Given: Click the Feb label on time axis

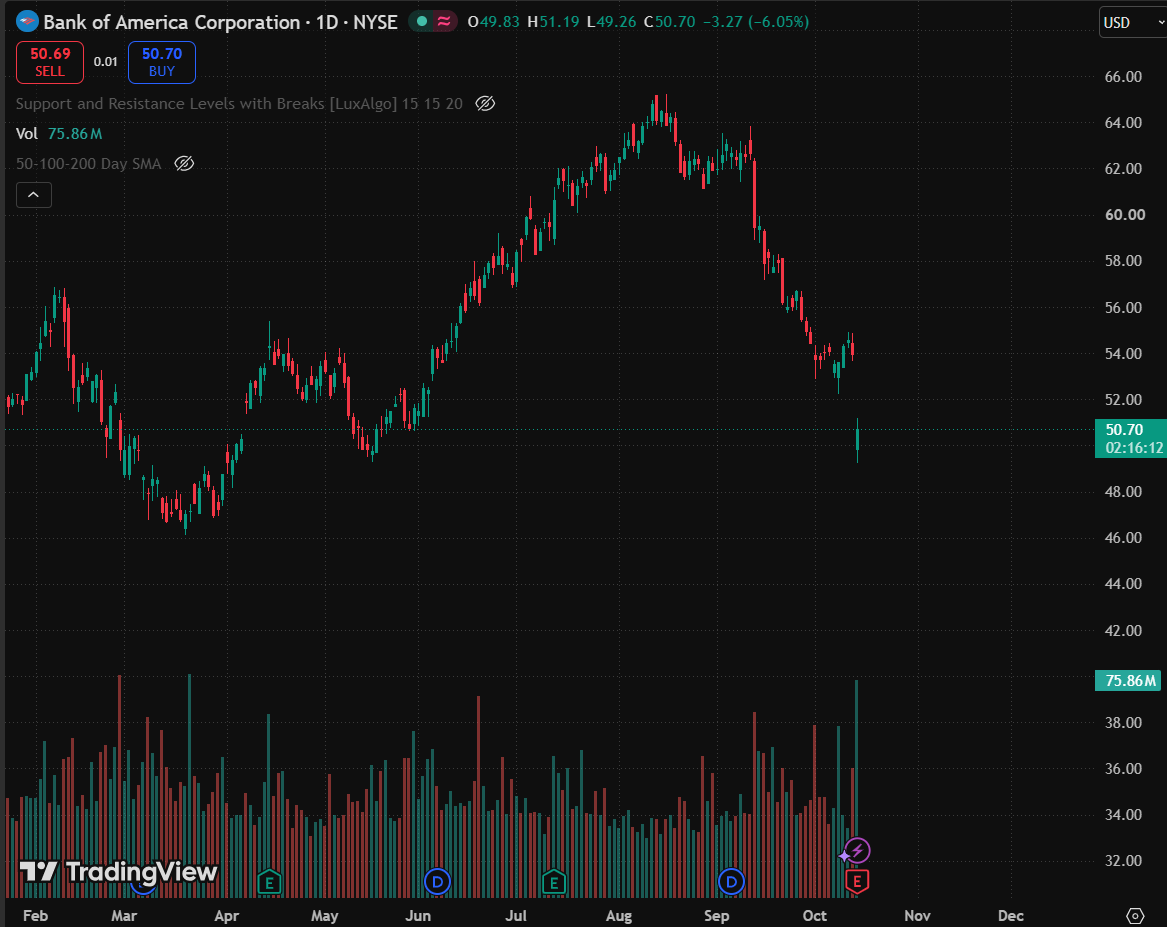Looking at the screenshot, I should coord(35,916).
